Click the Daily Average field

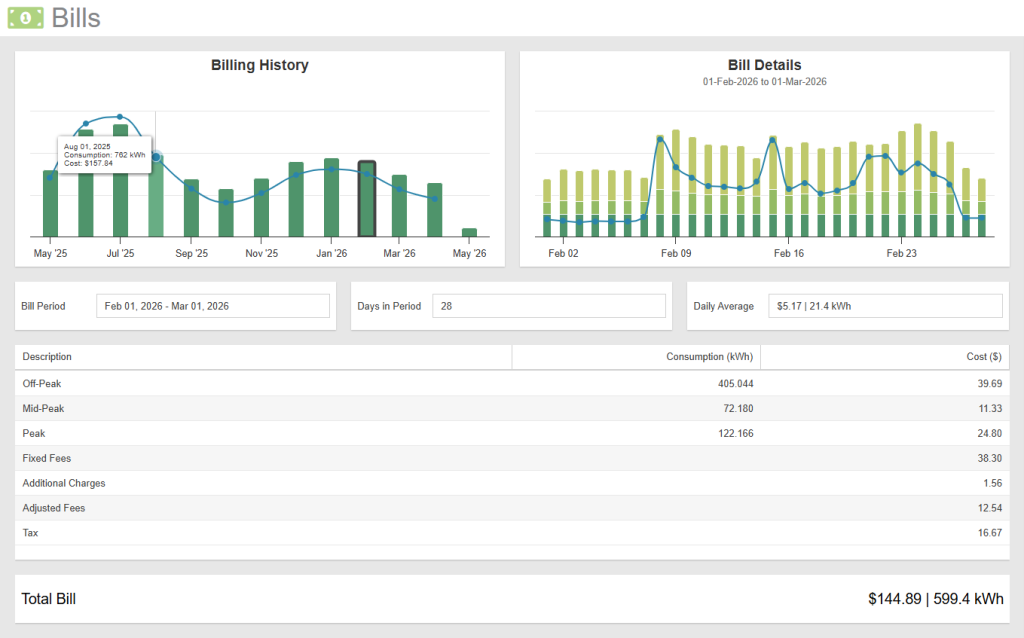click(x=885, y=306)
